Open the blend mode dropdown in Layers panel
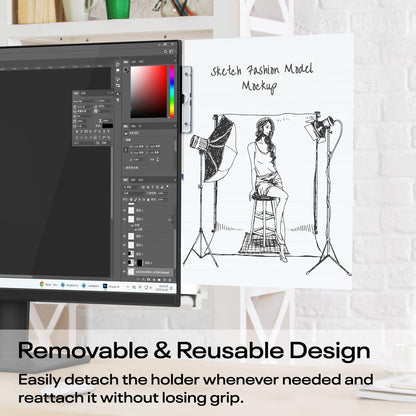Image resolution: width=416 pixels, height=416 pixels. click(x=134, y=194)
